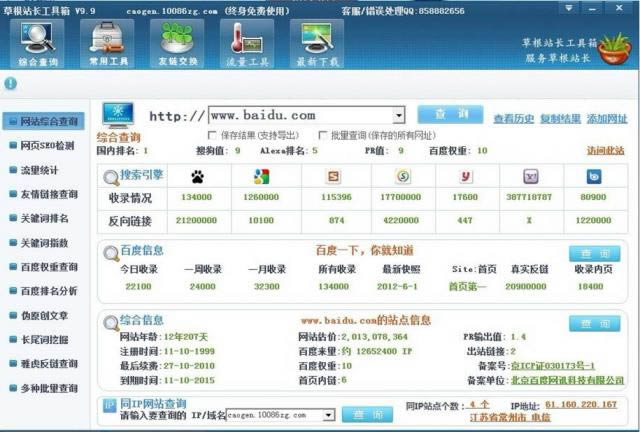Click the purple Yahoo icon

(x=531, y=176)
